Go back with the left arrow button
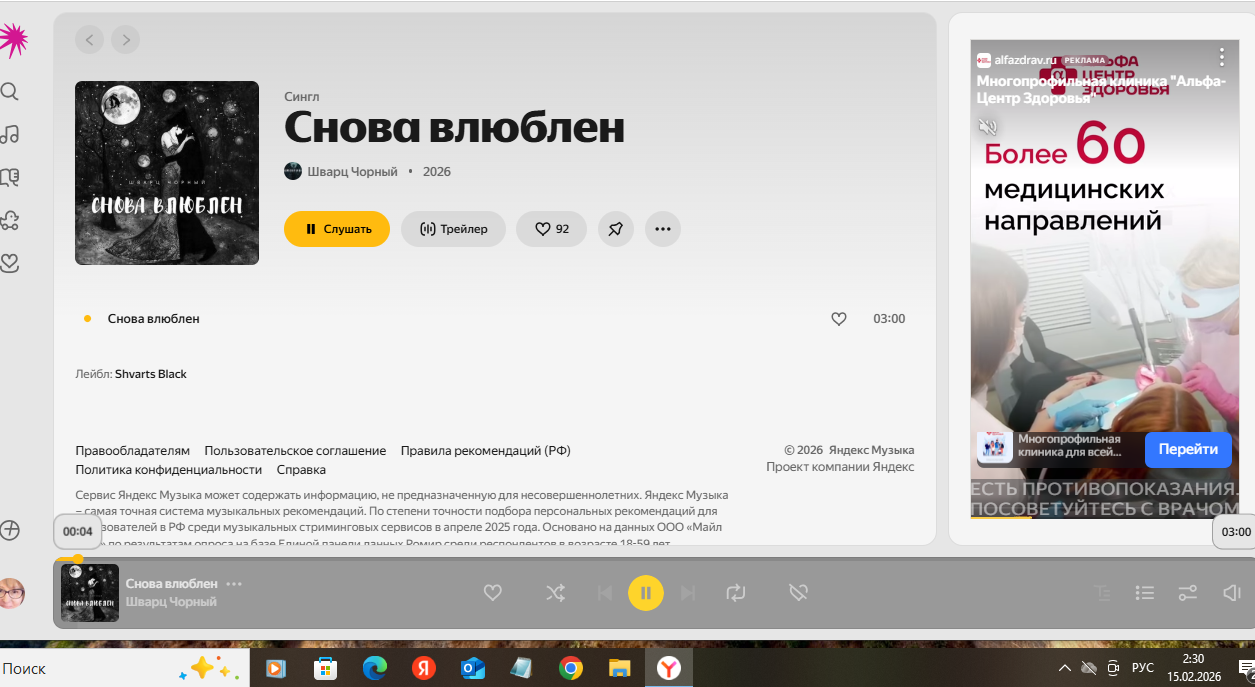 [90, 40]
